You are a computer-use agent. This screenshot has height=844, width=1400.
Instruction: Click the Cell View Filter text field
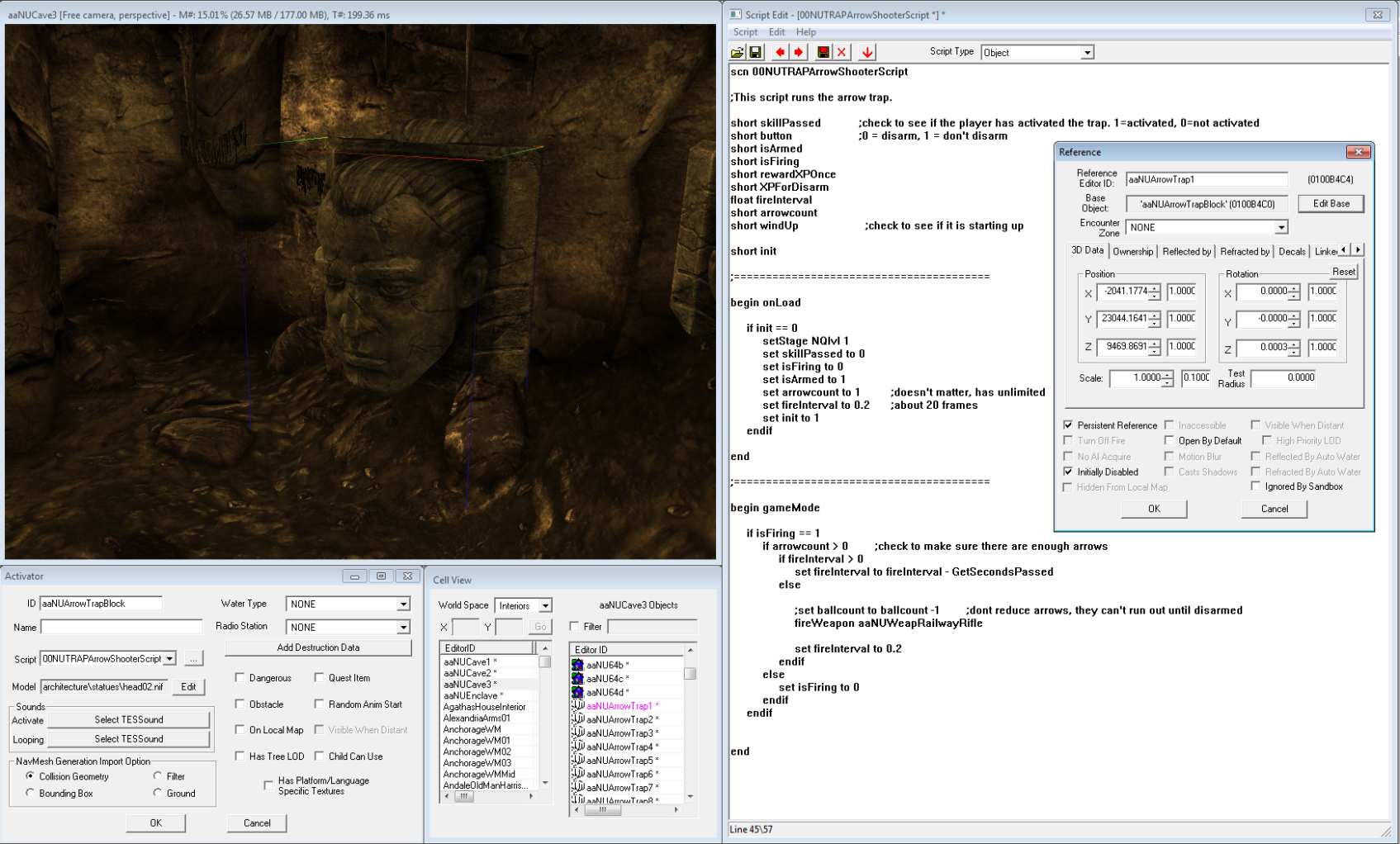[652, 627]
